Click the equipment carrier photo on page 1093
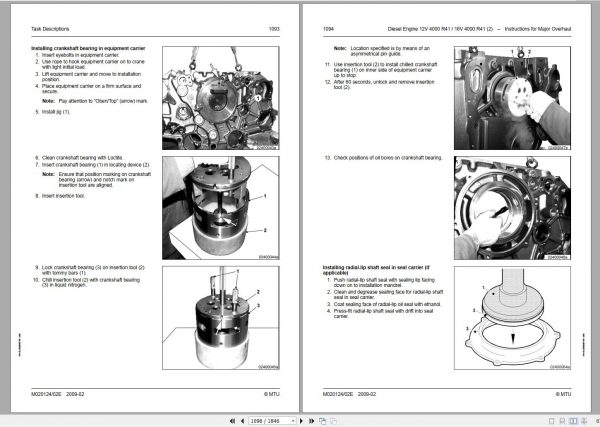The image size is (600, 427). click(221, 98)
